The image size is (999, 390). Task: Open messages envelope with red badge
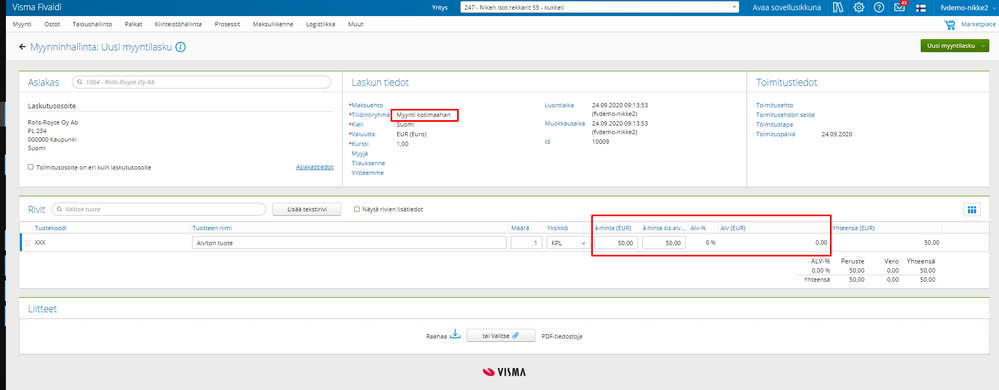(x=900, y=8)
